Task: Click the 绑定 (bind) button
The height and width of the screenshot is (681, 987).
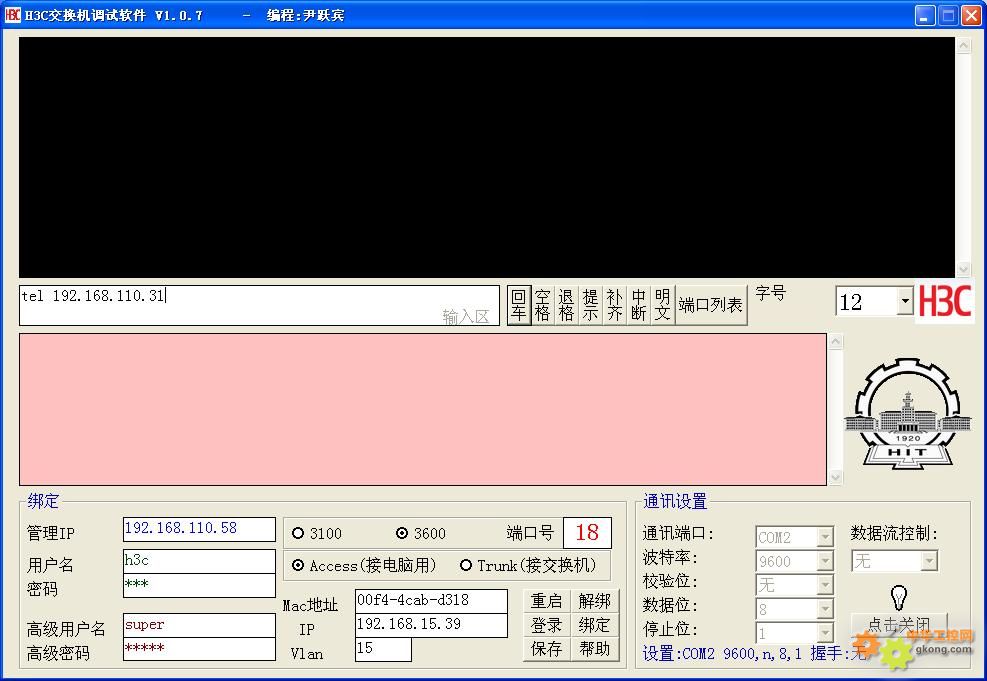Action: click(x=594, y=625)
